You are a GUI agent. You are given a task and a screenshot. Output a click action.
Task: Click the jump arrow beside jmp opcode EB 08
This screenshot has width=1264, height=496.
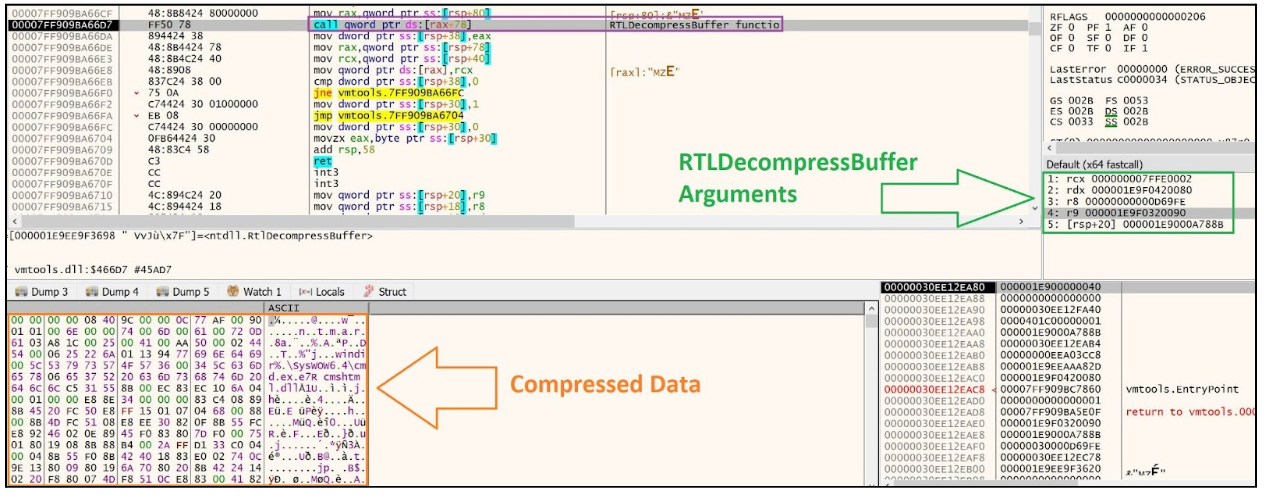136,114
